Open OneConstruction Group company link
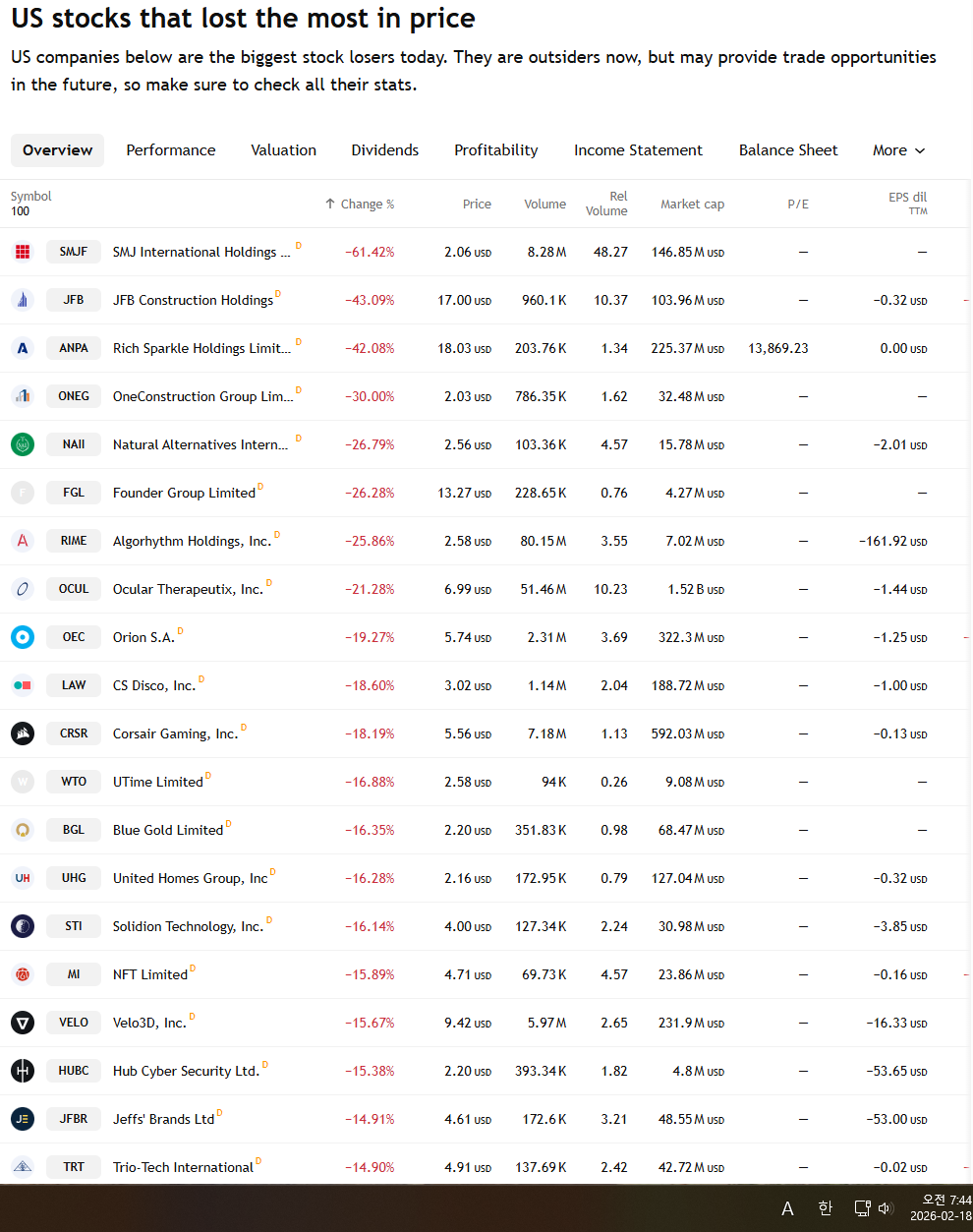The image size is (973, 1232). pos(202,397)
